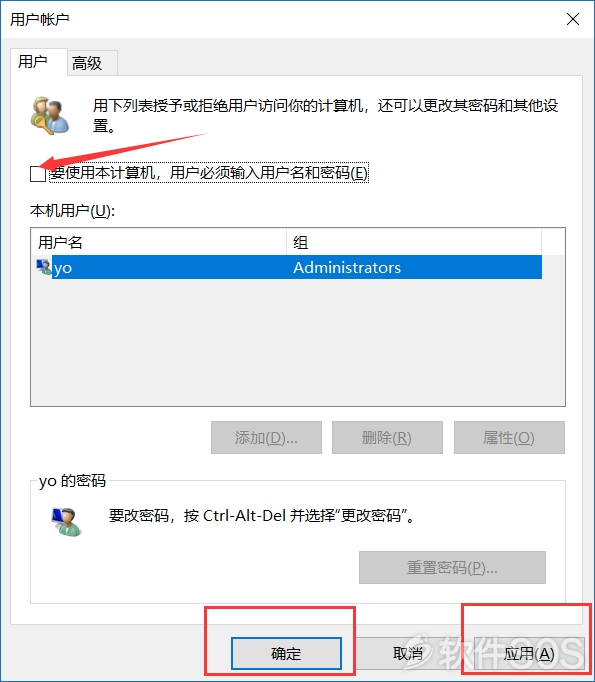Screen dimensions: 595x682
Task: Click empty area of local users list
Action: point(298,342)
